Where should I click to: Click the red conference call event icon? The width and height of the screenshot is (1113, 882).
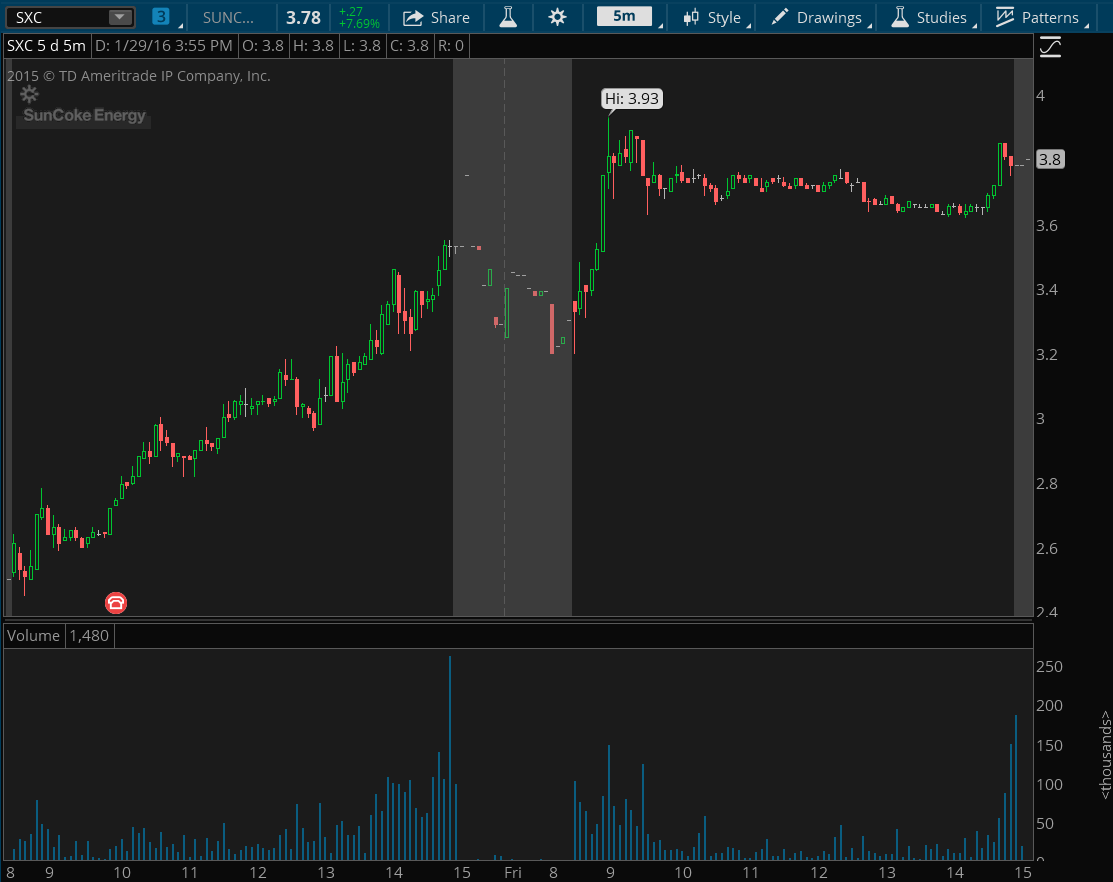[x=117, y=602]
